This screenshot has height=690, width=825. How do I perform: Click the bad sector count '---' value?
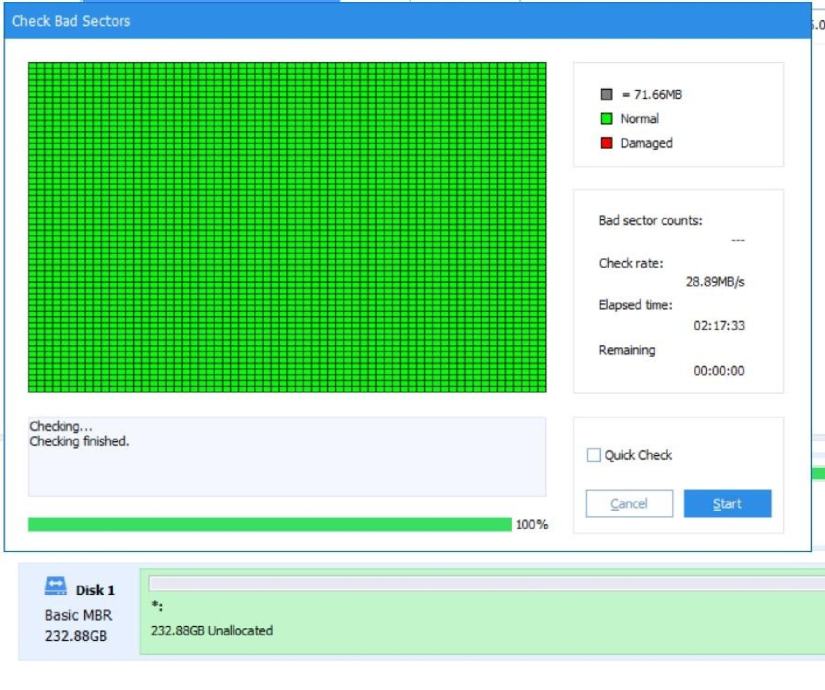[738, 240]
